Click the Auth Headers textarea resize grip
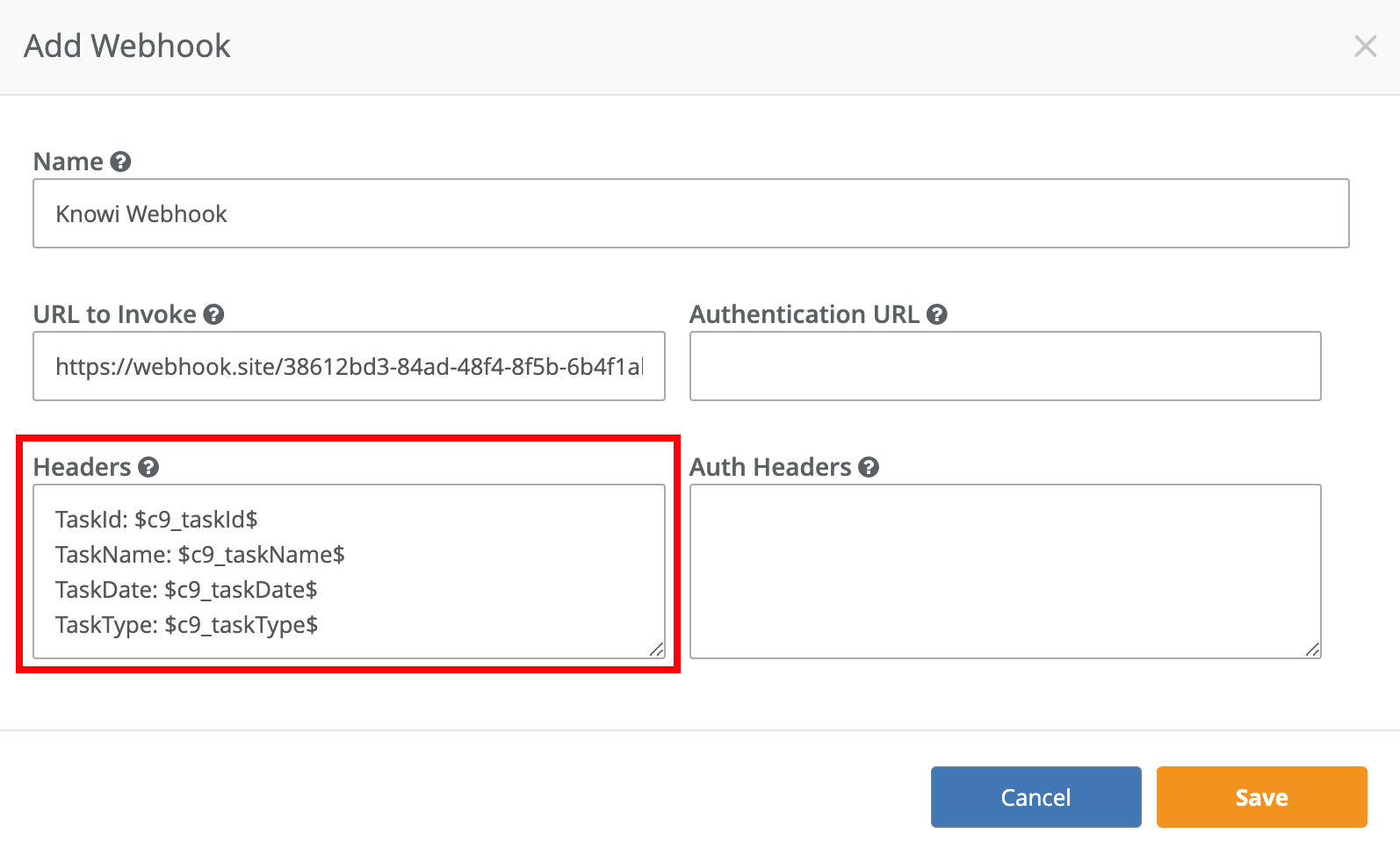 (1312, 650)
